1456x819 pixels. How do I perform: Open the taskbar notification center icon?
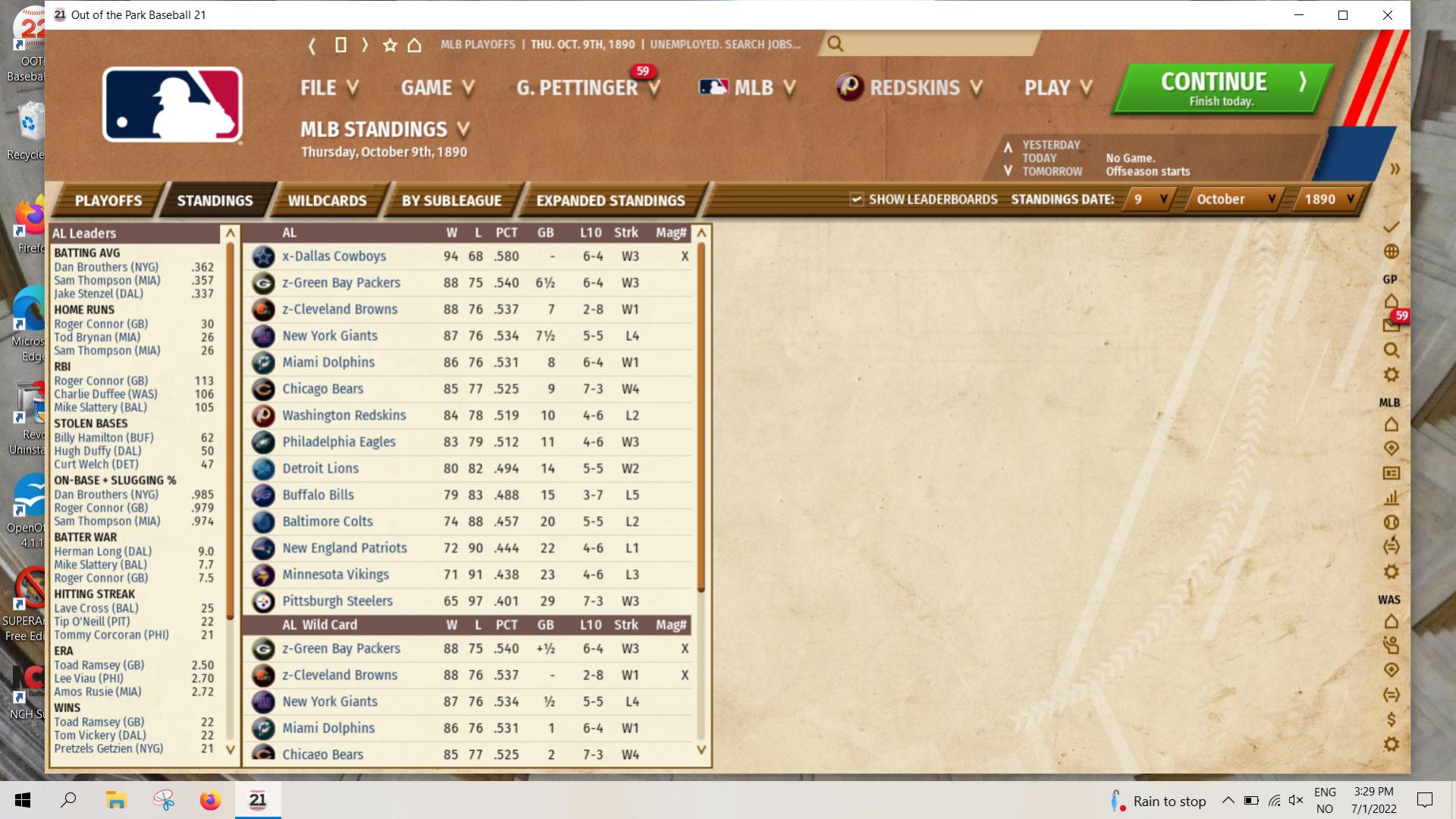(x=1425, y=800)
